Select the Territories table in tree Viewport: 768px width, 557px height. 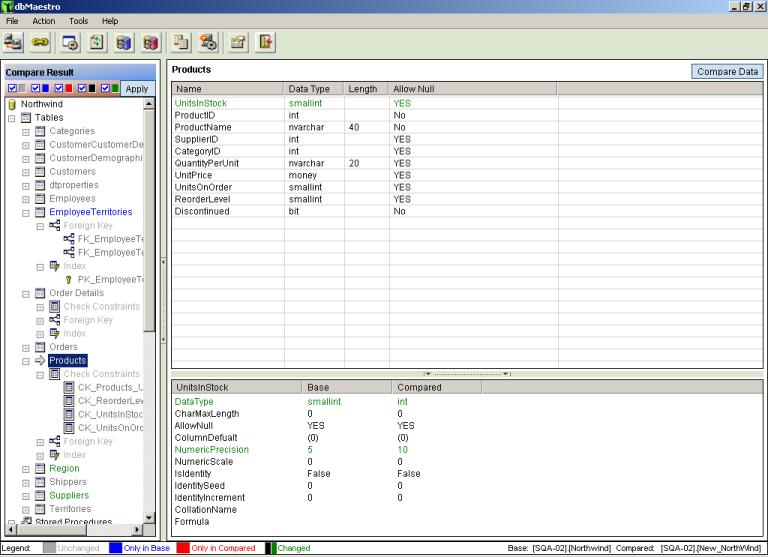[x=70, y=509]
